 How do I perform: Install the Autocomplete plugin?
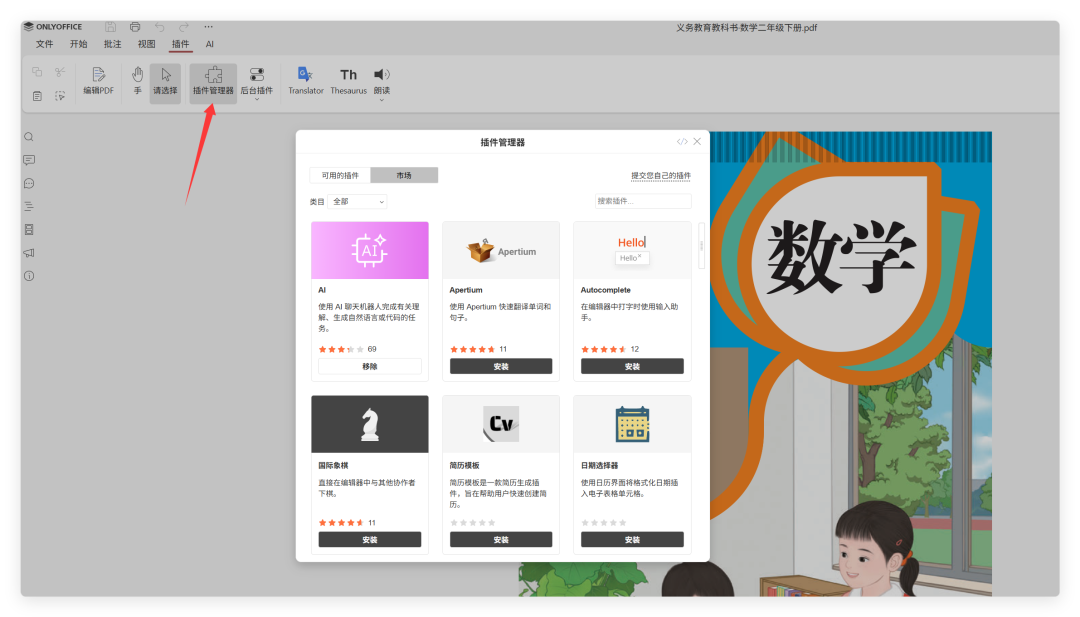(x=632, y=366)
